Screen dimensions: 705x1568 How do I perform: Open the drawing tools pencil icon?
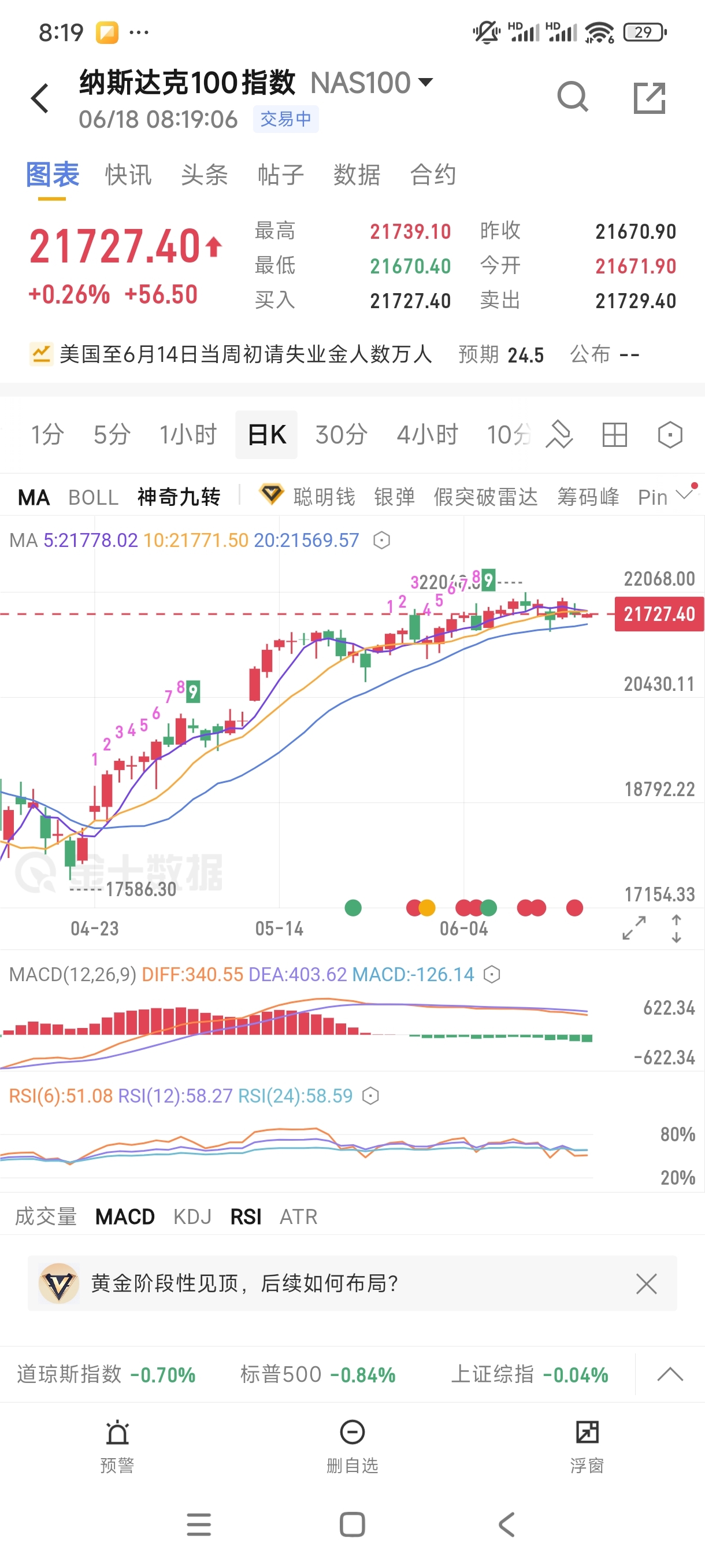tap(559, 435)
